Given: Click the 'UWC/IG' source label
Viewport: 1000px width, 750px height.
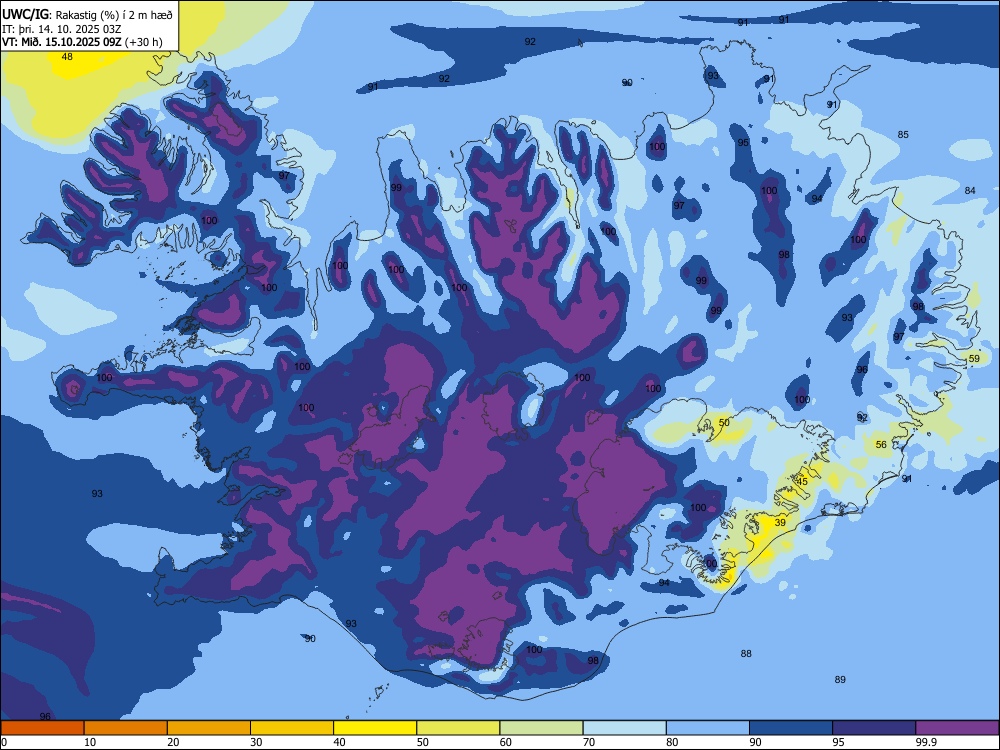Looking at the screenshot, I should tap(26, 15).
